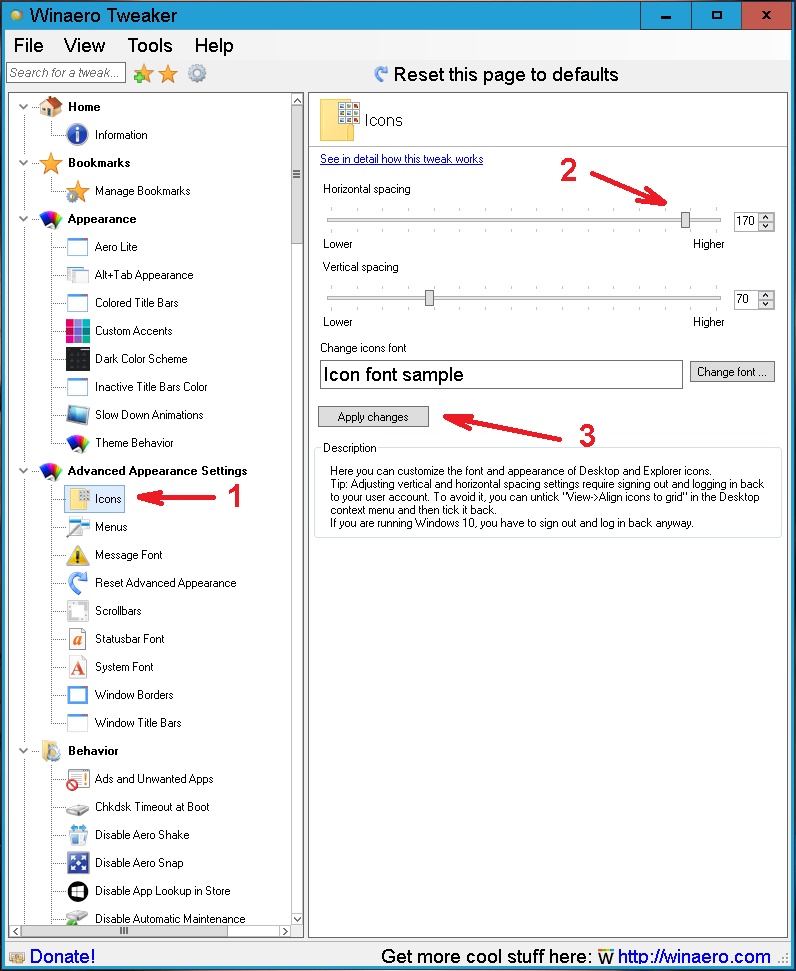The width and height of the screenshot is (796, 971).
Task: Click the Disable Aero Snap icon
Action: click(x=77, y=863)
